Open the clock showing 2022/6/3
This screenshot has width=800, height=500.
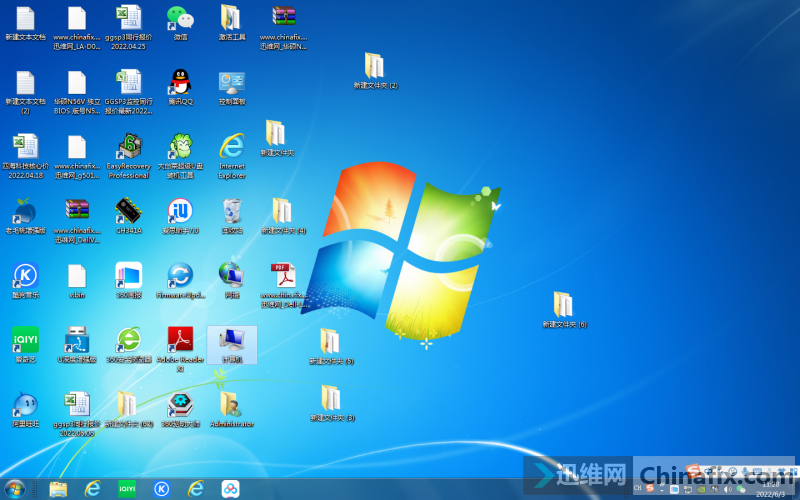pyautogui.click(x=771, y=490)
